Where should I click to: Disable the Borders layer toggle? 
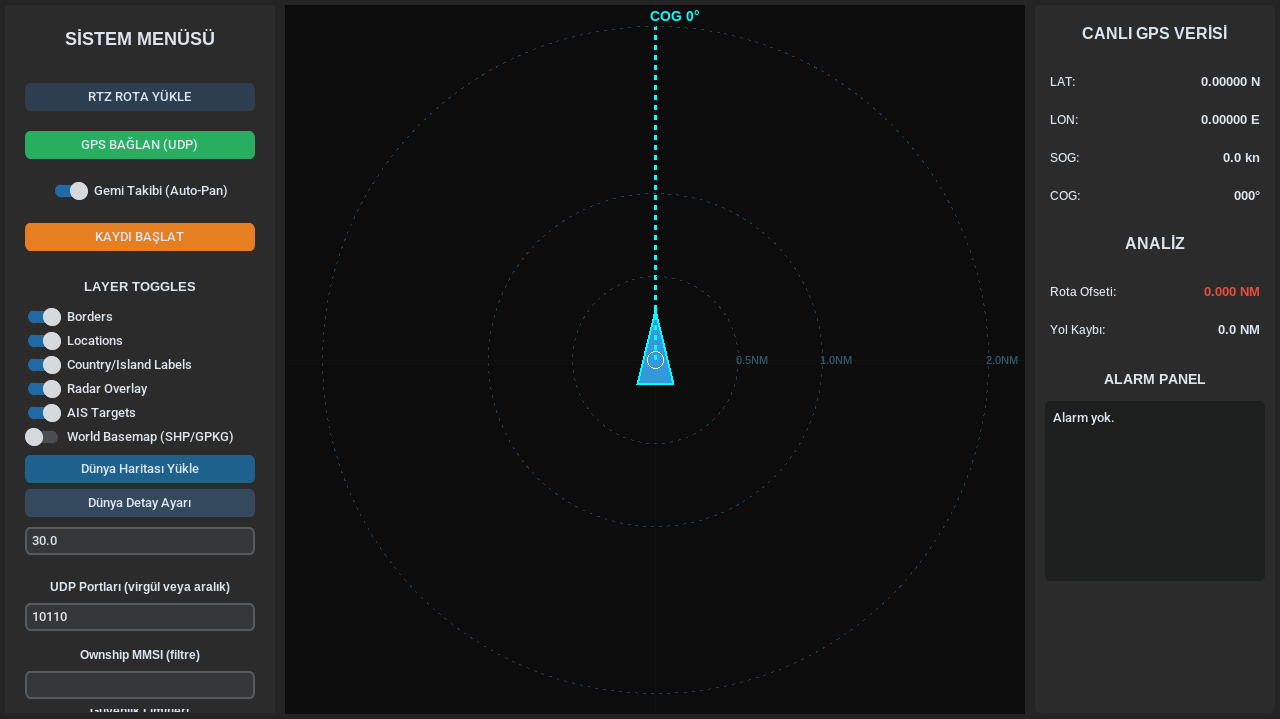click(x=44, y=317)
